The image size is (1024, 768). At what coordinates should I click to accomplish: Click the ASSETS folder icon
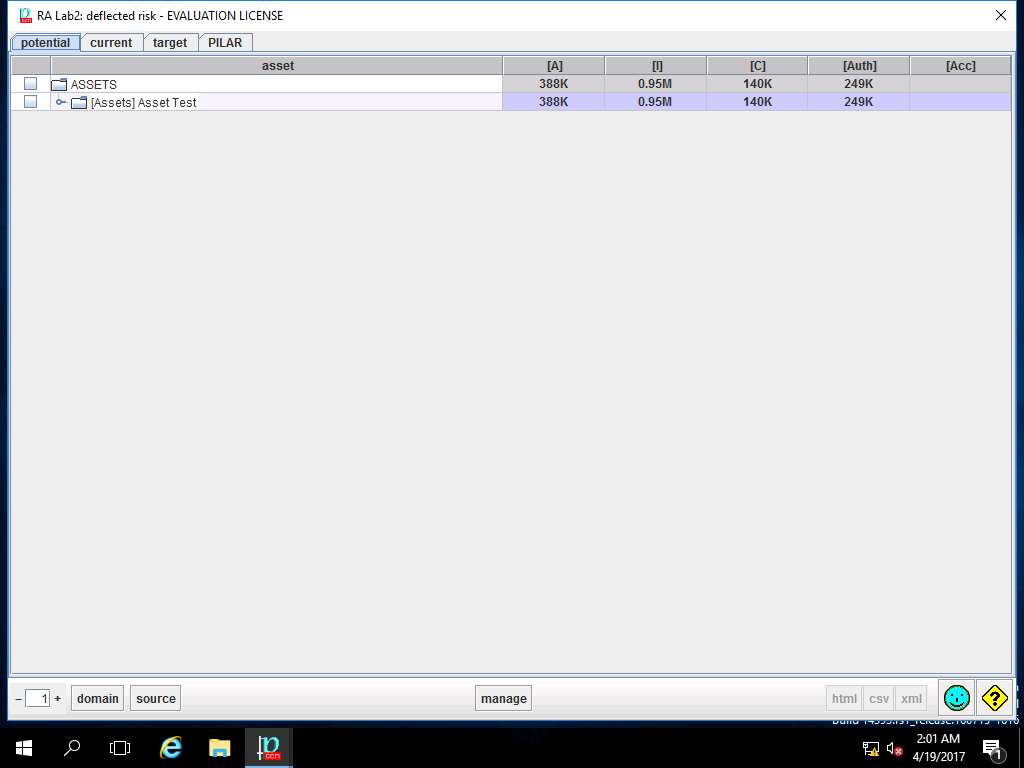pyautogui.click(x=59, y=84)
